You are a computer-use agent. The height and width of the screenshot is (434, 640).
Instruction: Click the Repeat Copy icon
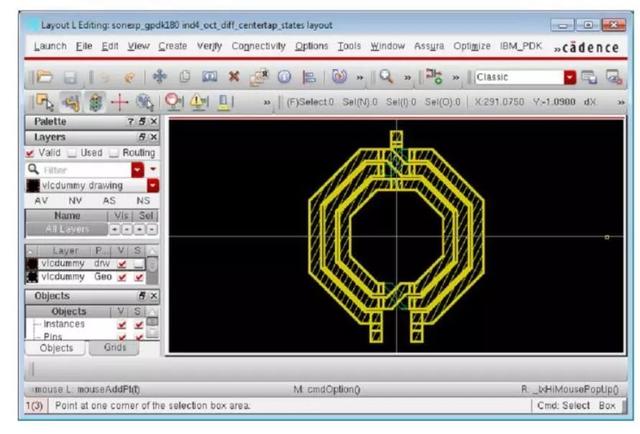[259, 77]
